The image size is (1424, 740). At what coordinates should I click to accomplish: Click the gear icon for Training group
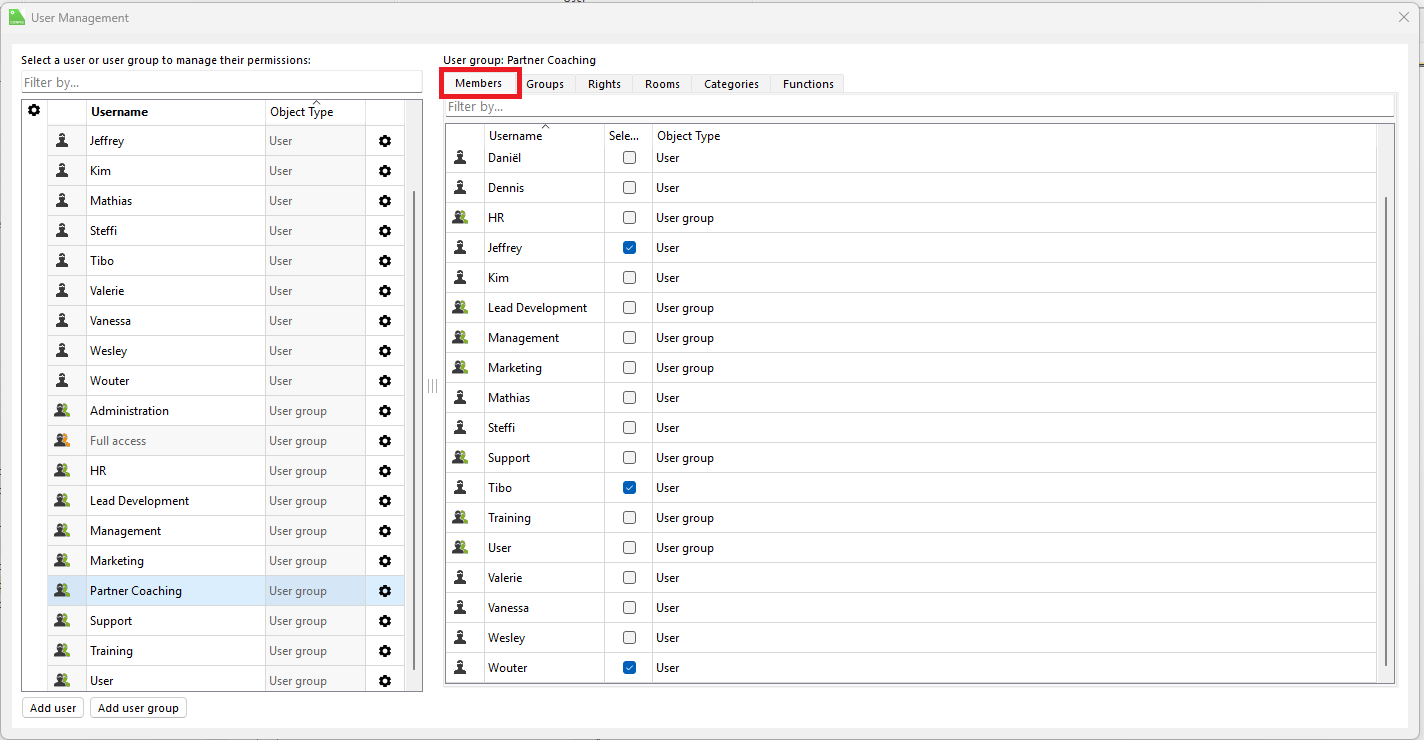click(385, 651)
